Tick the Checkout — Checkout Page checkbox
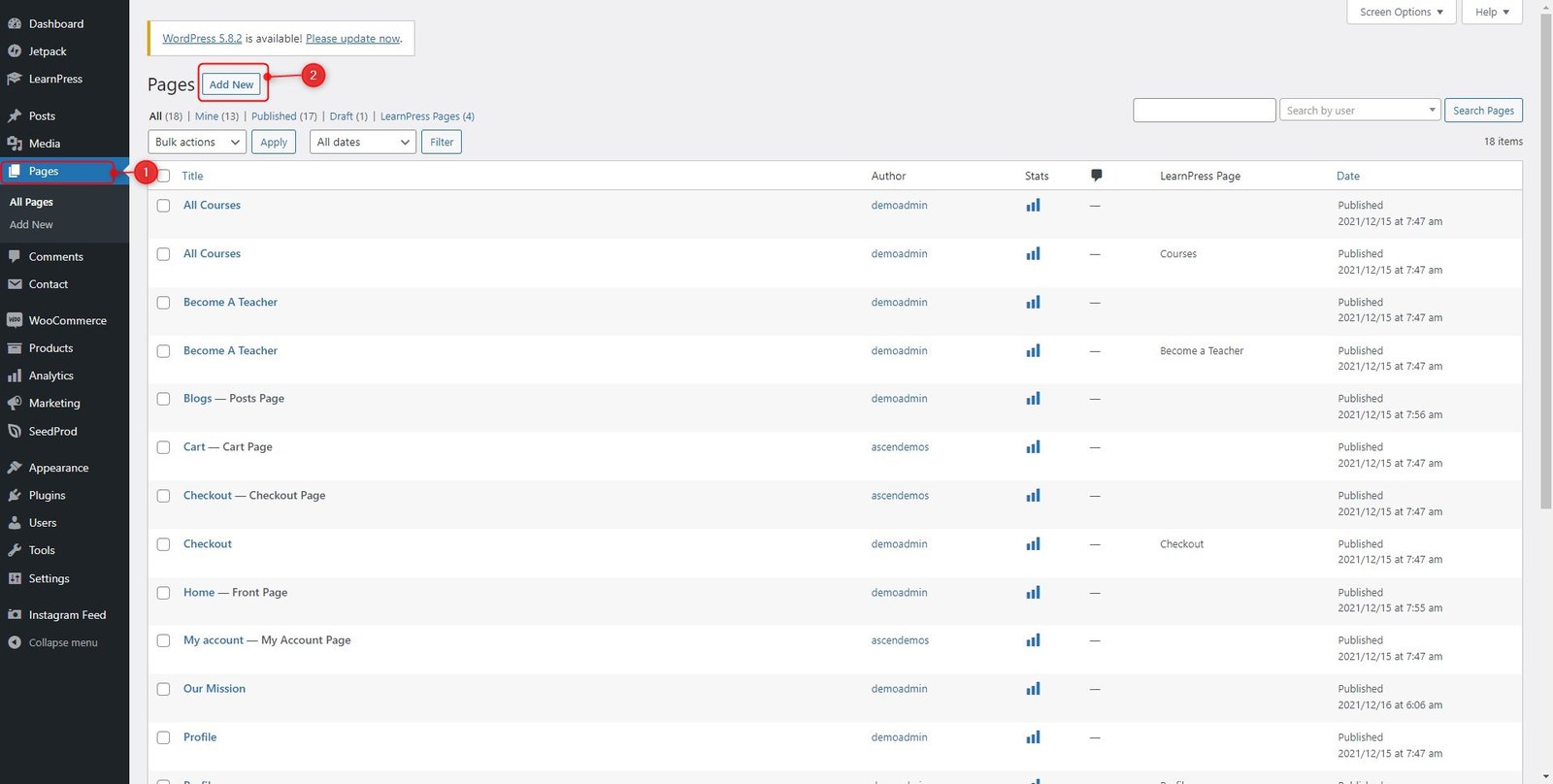Viewport: 1553px width, 784px height. click(x=164, y=497)
